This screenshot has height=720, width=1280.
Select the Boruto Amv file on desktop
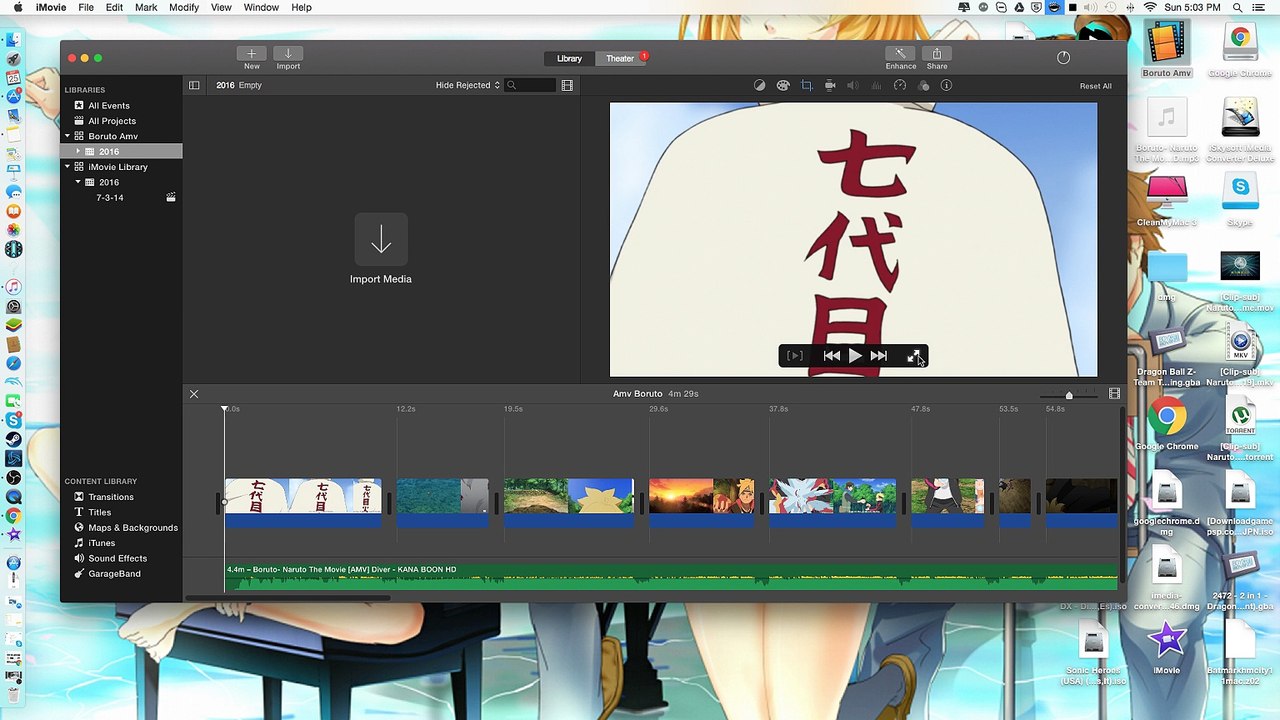click(1166, 49)
